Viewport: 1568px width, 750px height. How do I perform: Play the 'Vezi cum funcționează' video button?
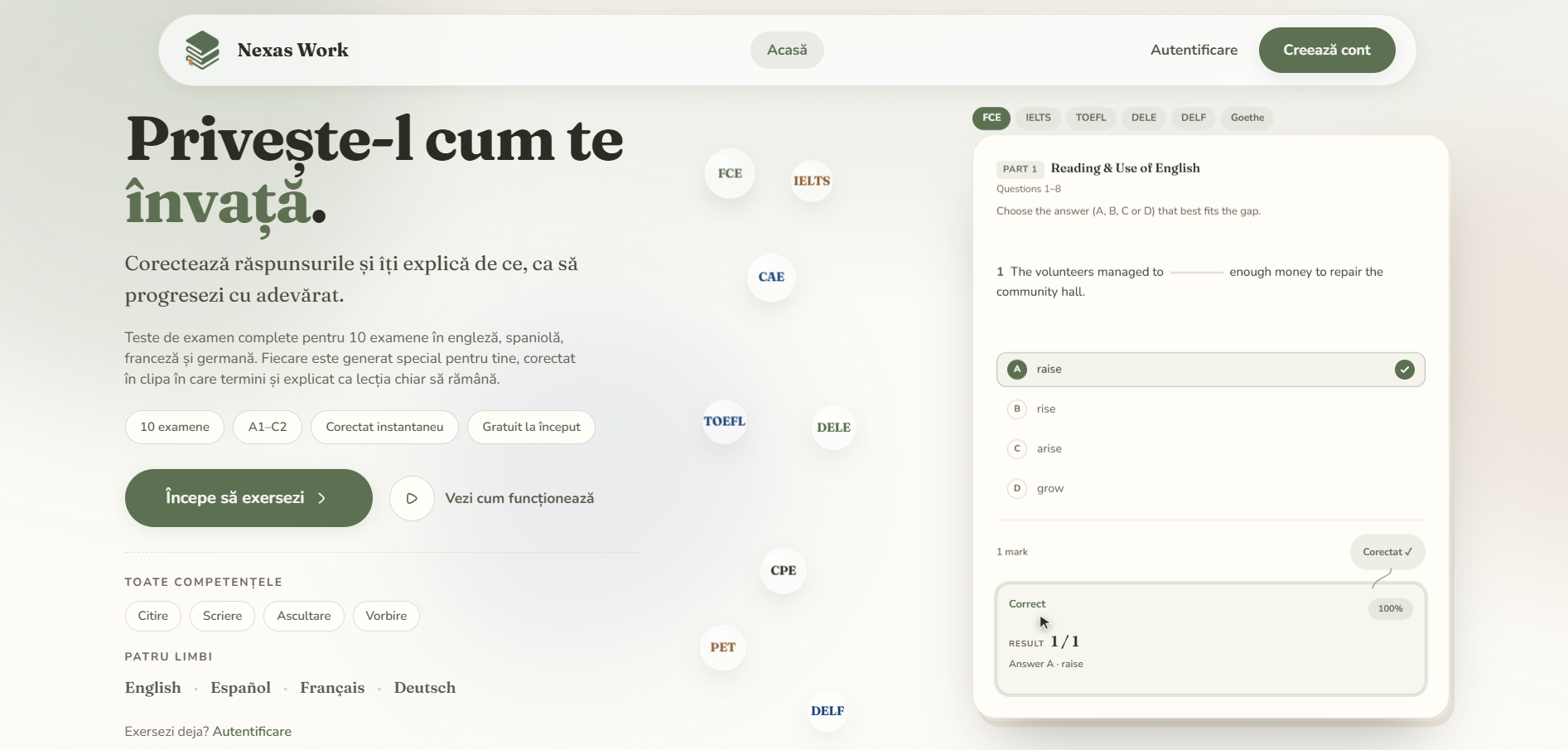(x=412, y=498)
